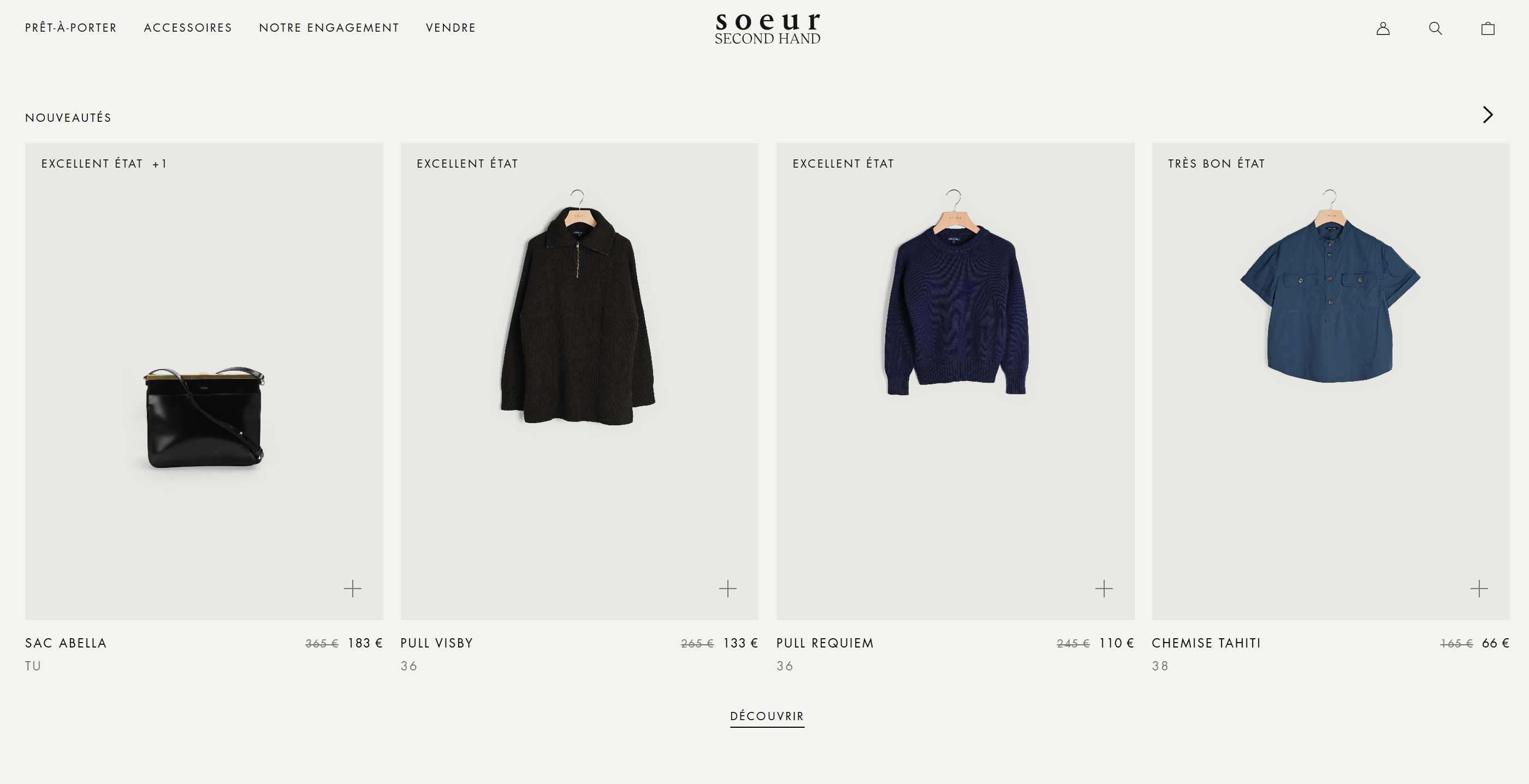1529x784 pixels.
Task: Open the Chemise Tahiti product title
Action: tap(1206, 643)
